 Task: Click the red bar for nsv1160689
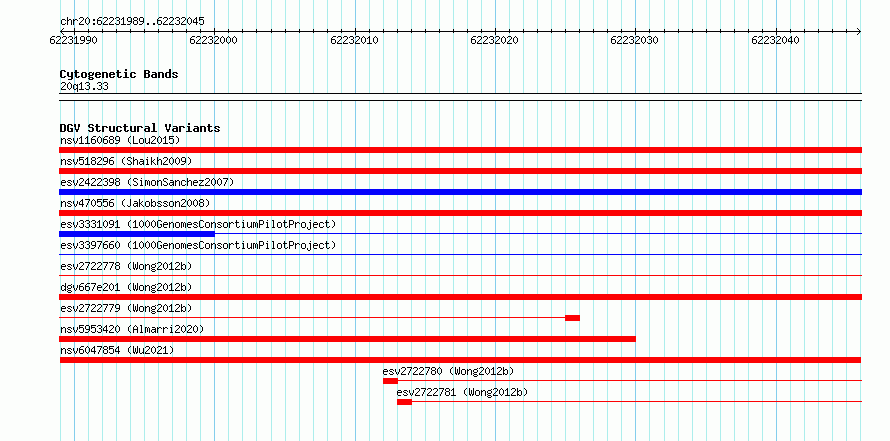click(460, 150)
